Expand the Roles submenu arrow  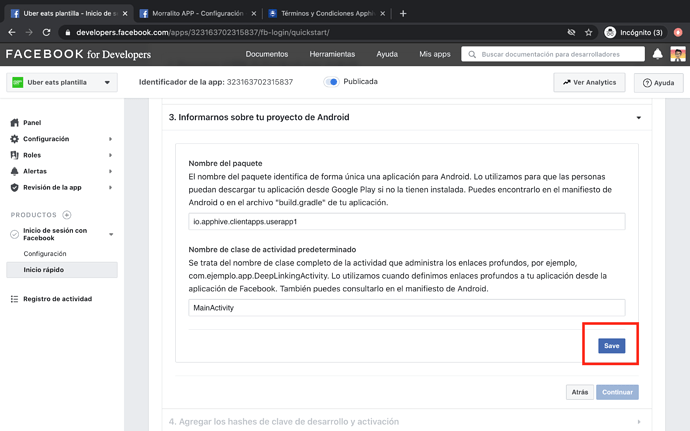(110, 155)
